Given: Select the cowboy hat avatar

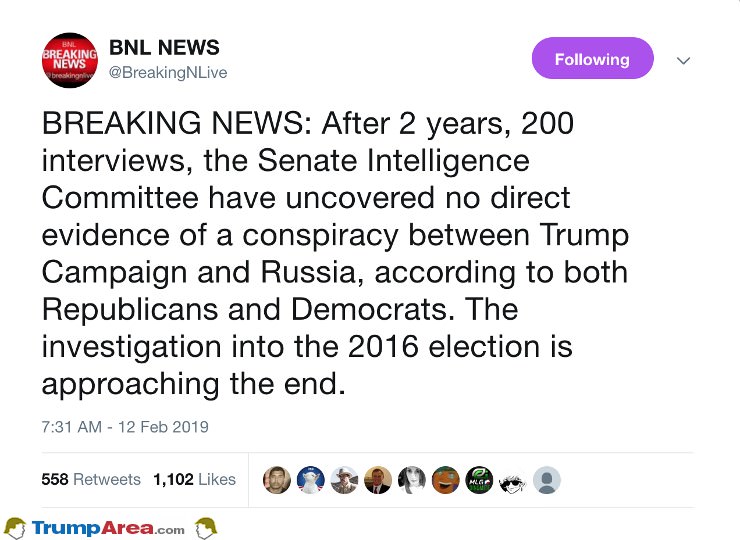Looking at the screenshot, I should coord(344,480).
